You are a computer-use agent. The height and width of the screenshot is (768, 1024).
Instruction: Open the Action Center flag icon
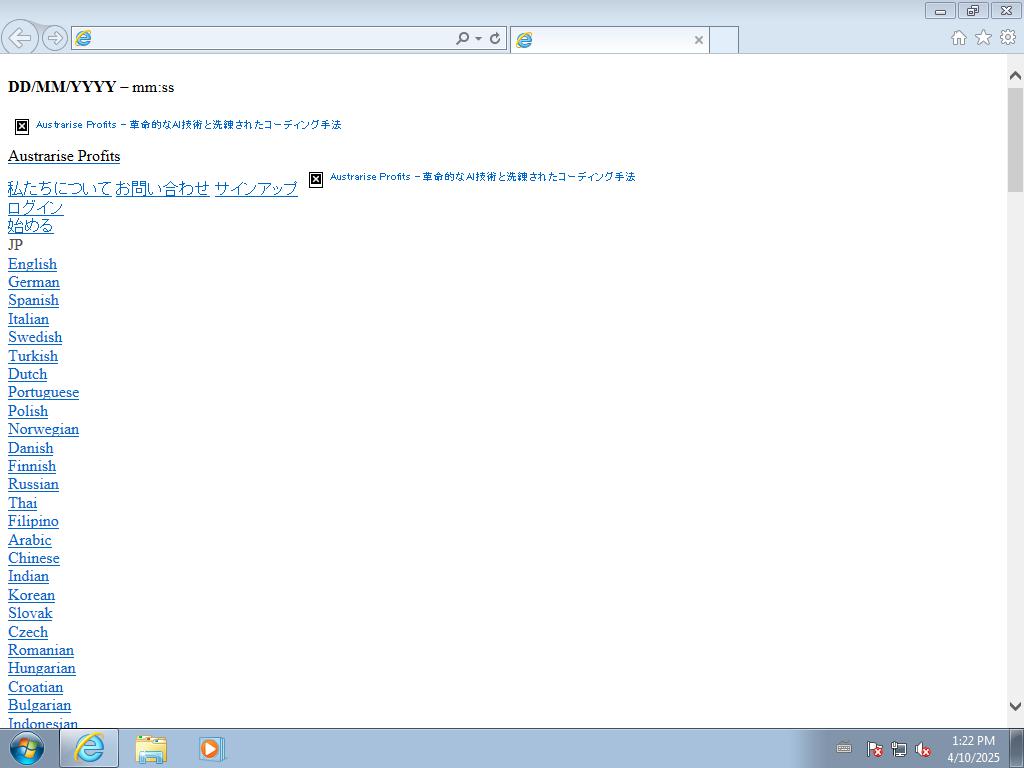(874, 749)
